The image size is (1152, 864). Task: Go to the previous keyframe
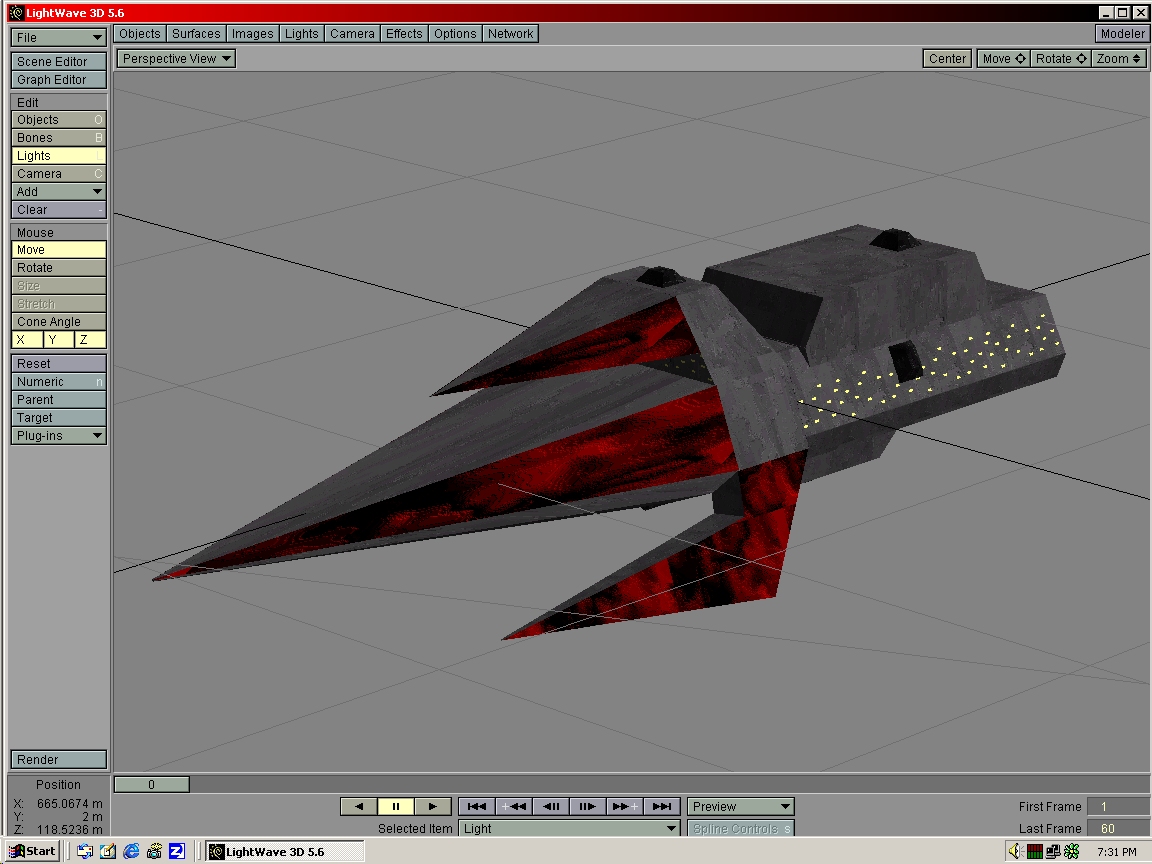pos(514,806)
